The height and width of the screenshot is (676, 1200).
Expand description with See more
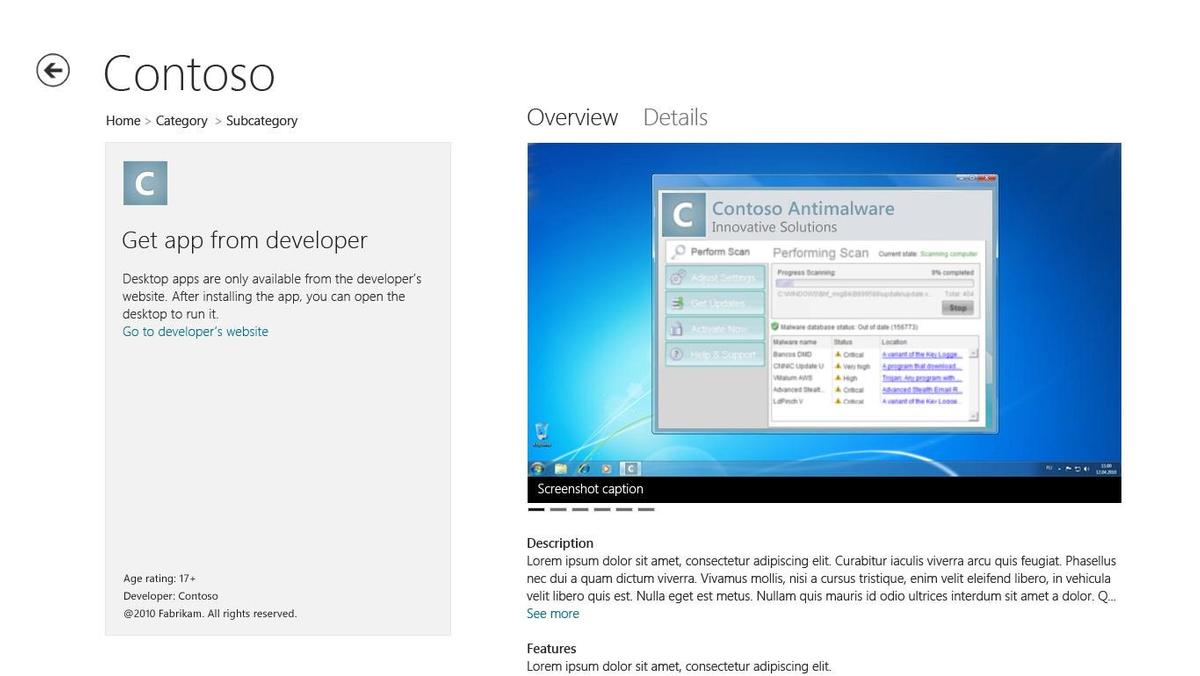coord(553,614)
